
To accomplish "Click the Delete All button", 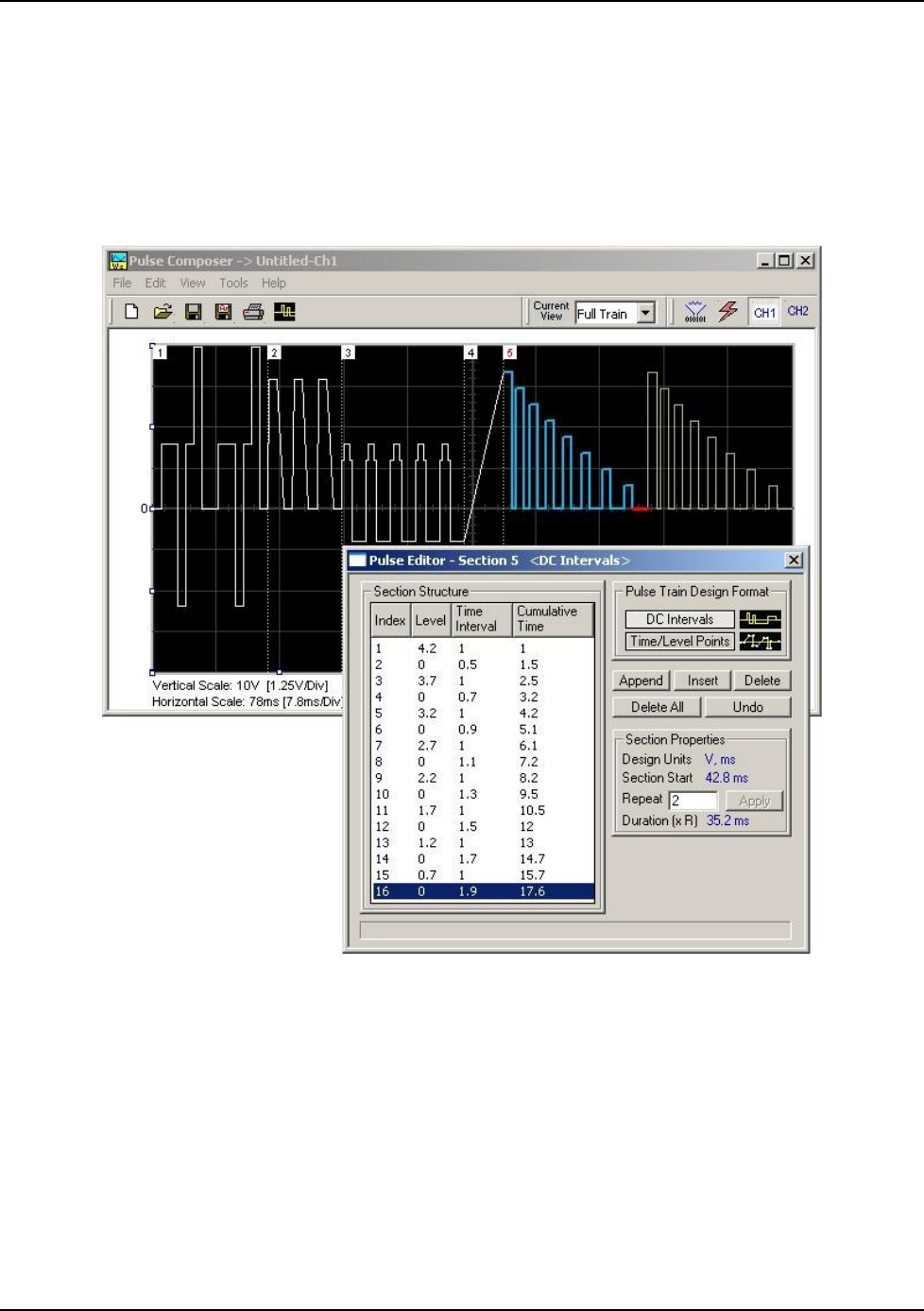I will point(657,707).
